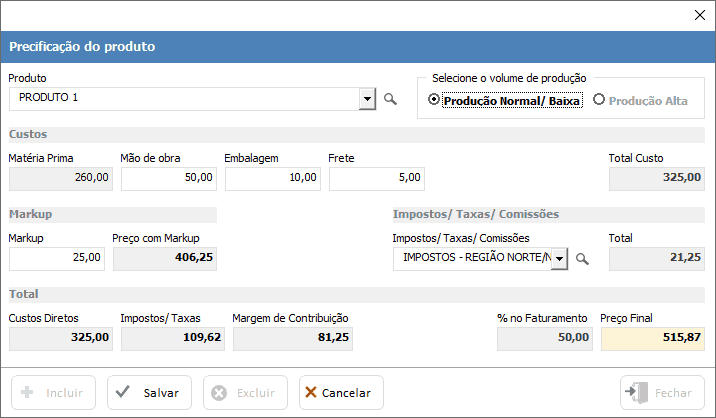Click the Frete value field
The image size is (716, 418).
[x=377, y=179]
